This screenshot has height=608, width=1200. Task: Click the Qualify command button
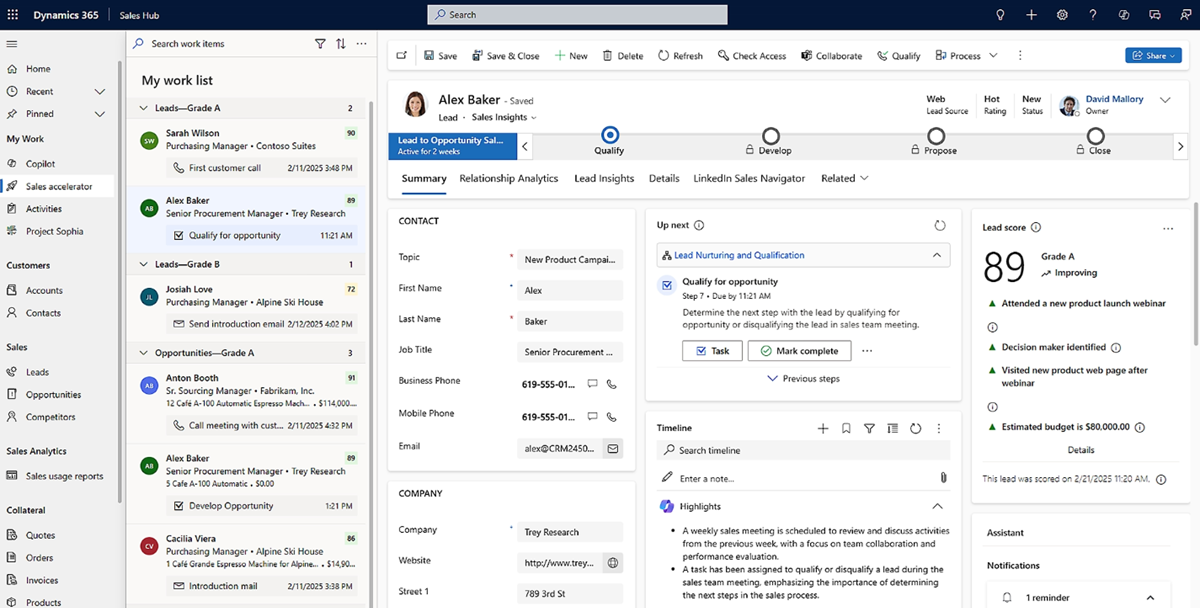point(898,56)
